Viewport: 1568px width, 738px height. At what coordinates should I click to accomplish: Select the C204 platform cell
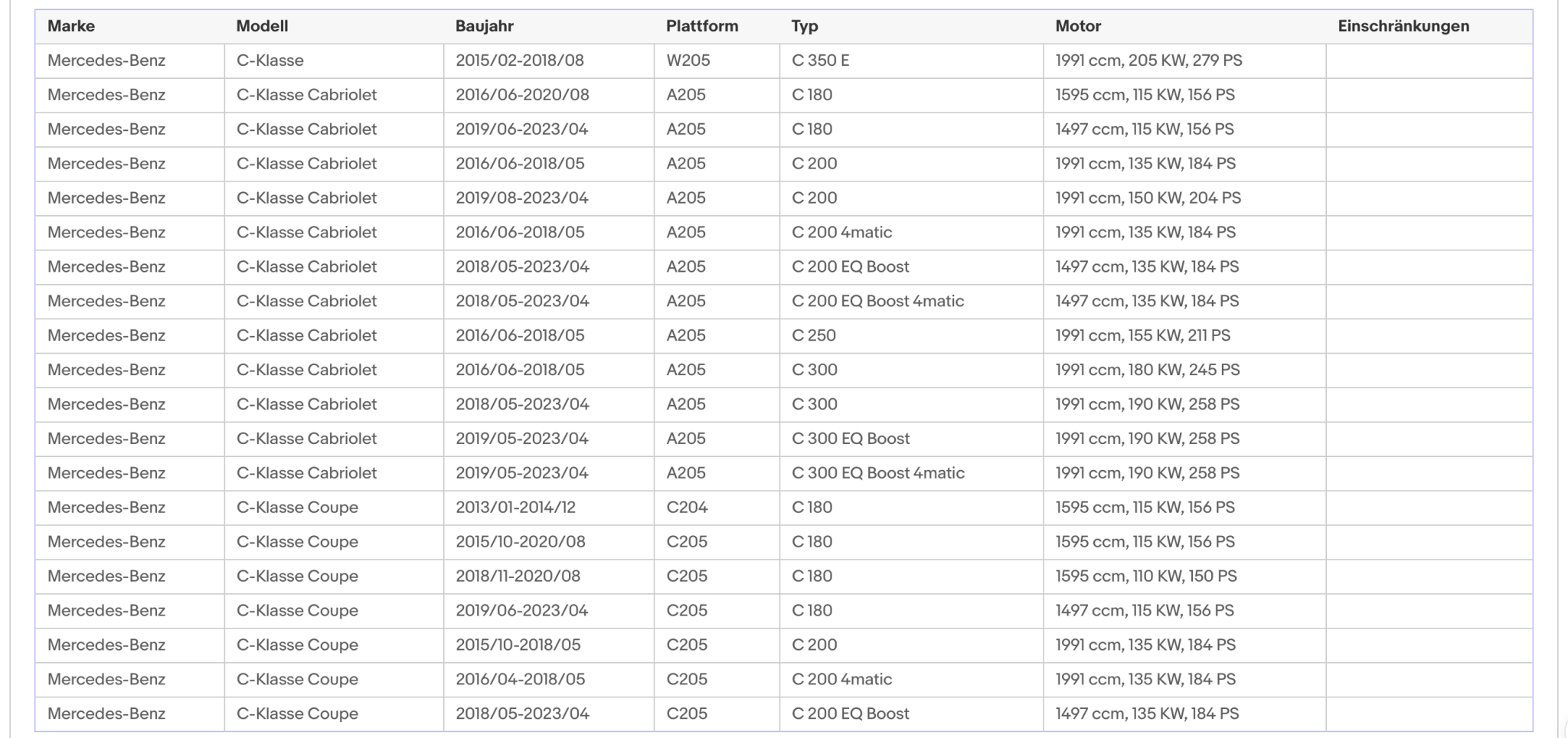pyautogui.click(x=717, y=508)
